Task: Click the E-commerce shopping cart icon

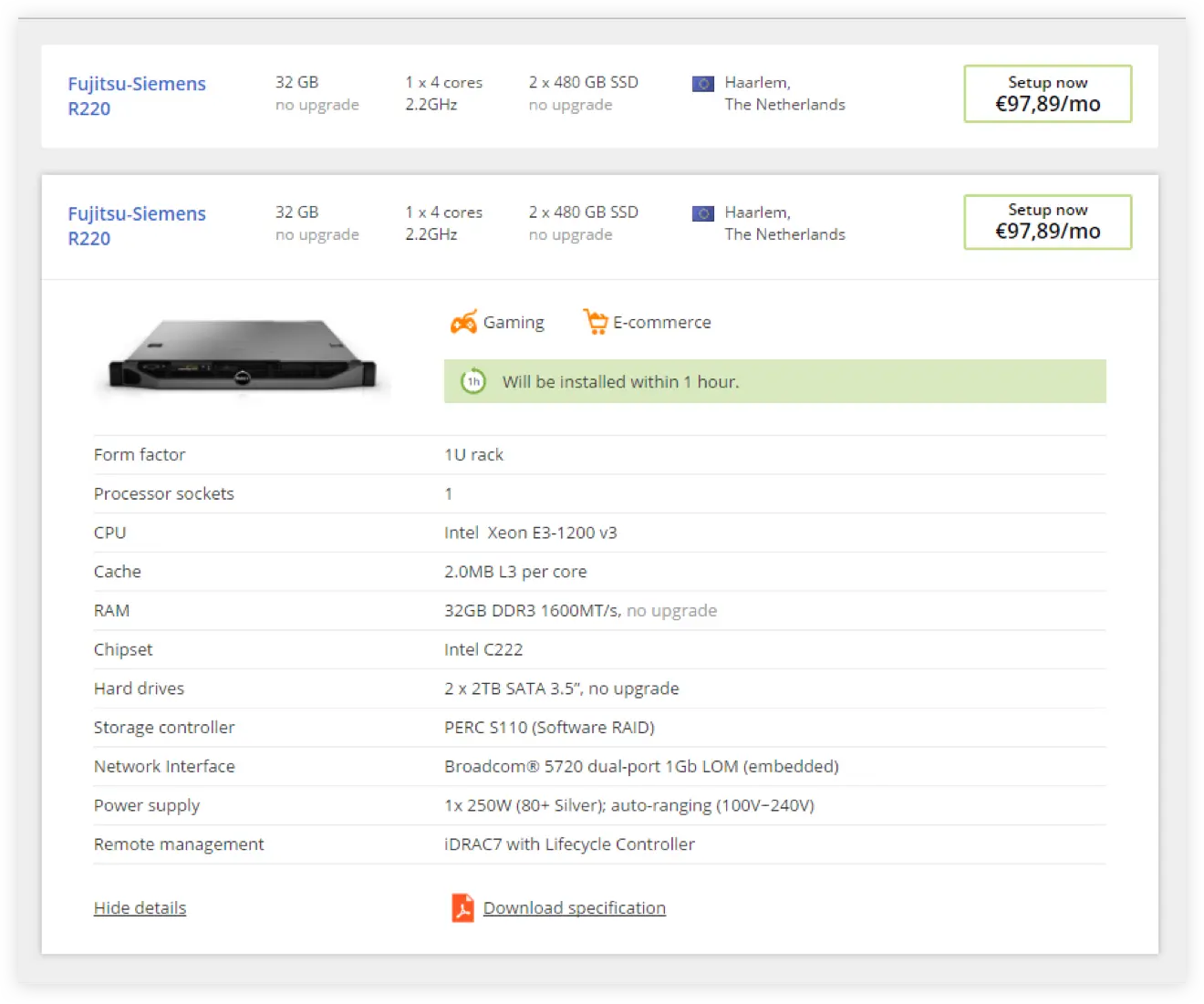Action: [x=596, y=322]
